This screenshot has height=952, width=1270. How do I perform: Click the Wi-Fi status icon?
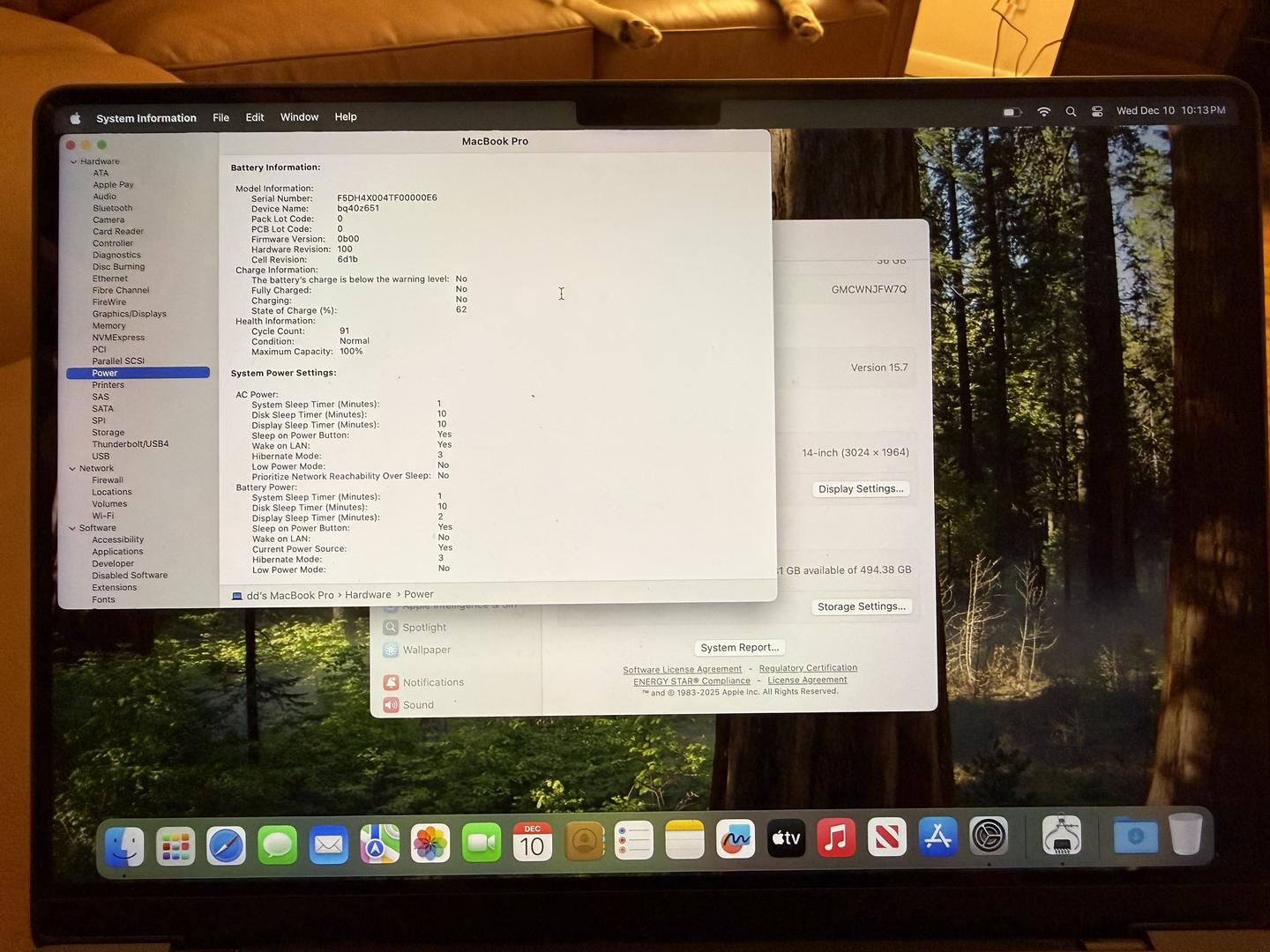coord(1044,112)
